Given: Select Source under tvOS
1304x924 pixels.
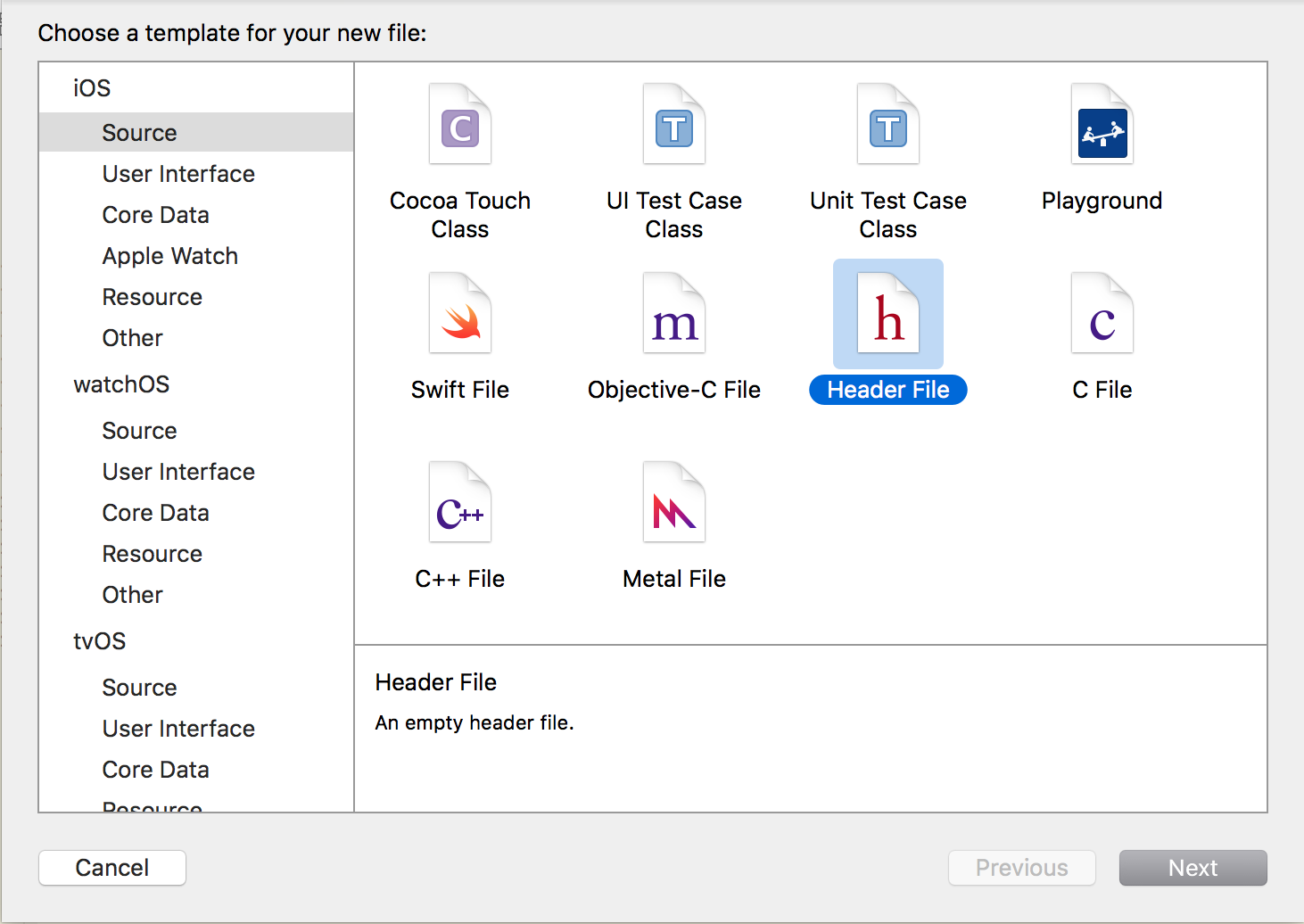Looking at the screenshot, I should click(139, 688).
